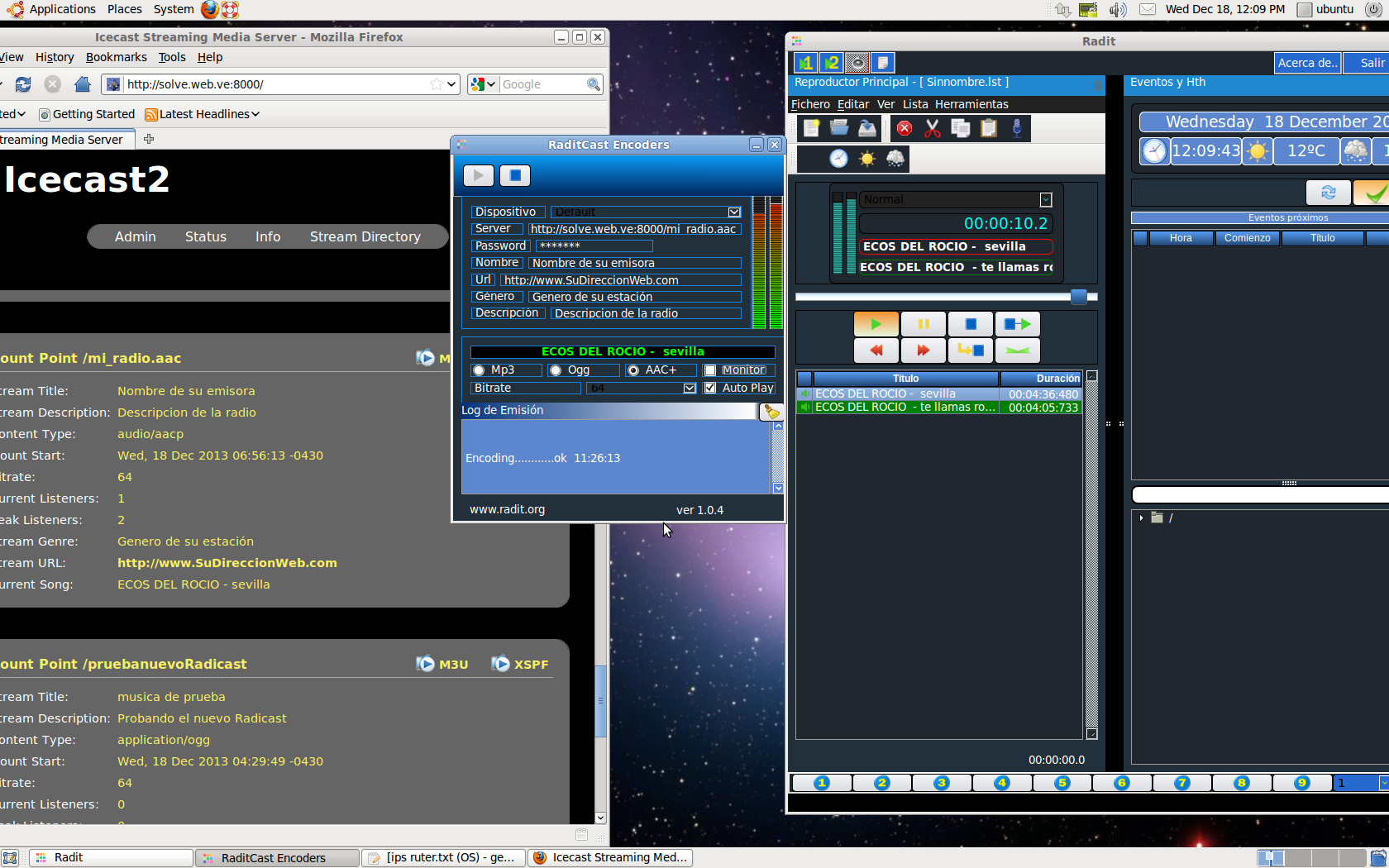Click the stop-then-play next button in Radit
The width and height of the screenshot is (1389, 868).
(x=1018, y=324)
